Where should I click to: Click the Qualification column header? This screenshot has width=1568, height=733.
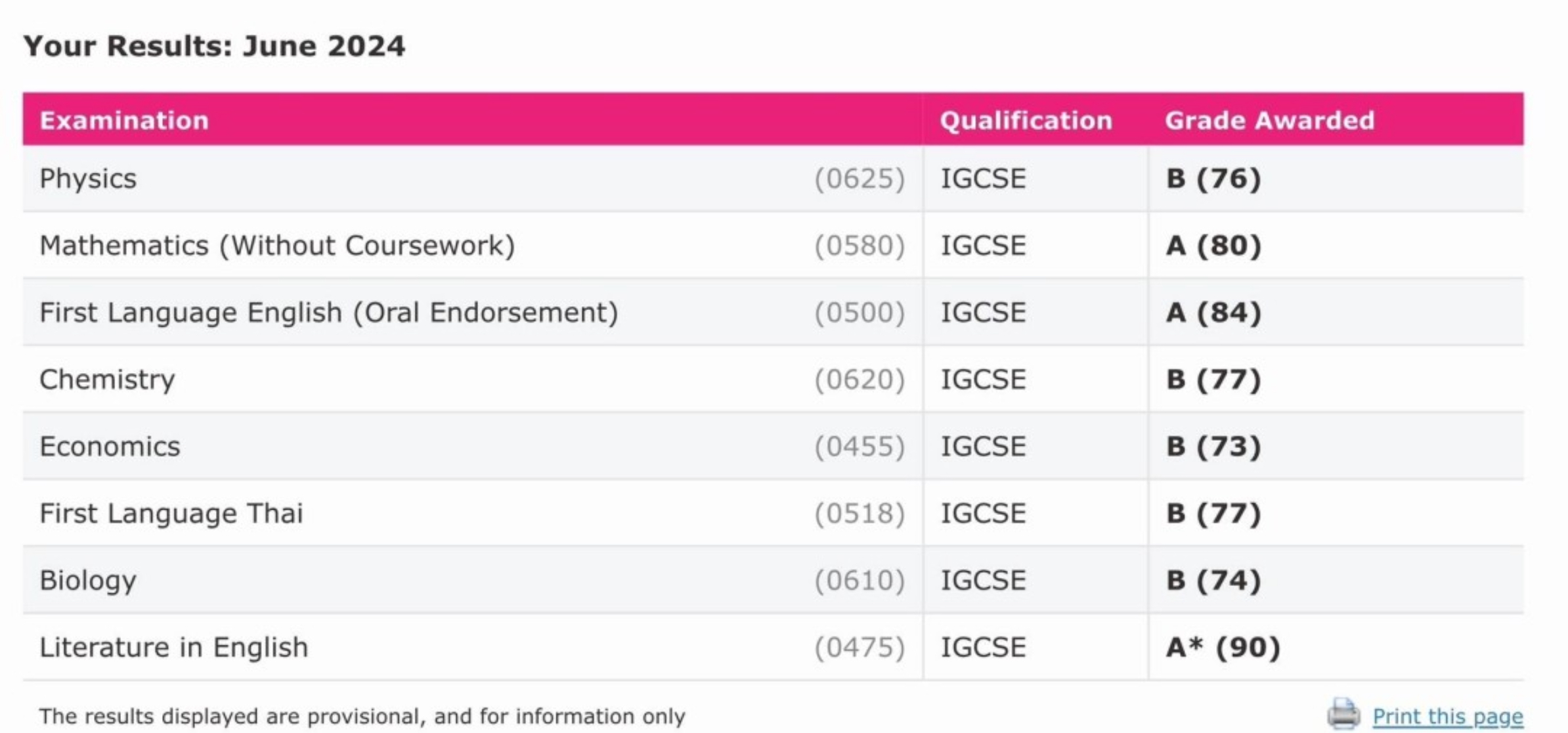[x=1026, y=120]
